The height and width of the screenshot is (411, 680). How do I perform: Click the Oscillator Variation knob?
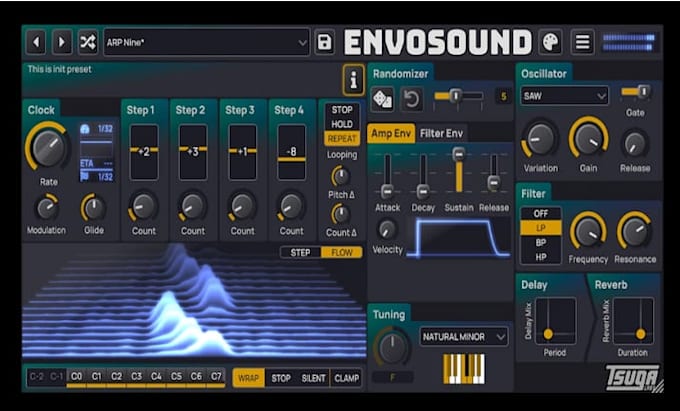click(540, 140)
